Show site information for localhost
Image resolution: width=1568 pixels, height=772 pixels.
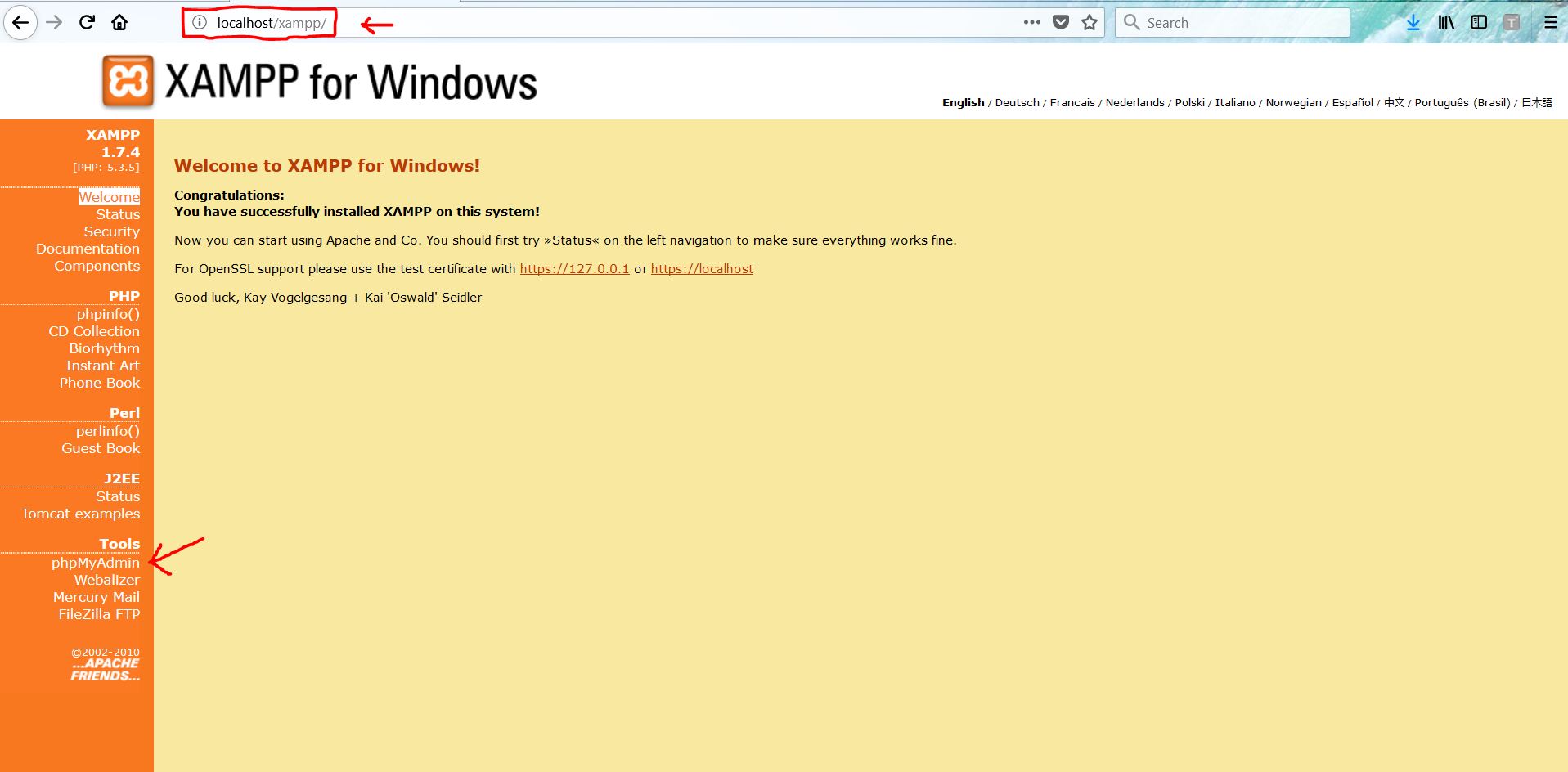(200, 23)
